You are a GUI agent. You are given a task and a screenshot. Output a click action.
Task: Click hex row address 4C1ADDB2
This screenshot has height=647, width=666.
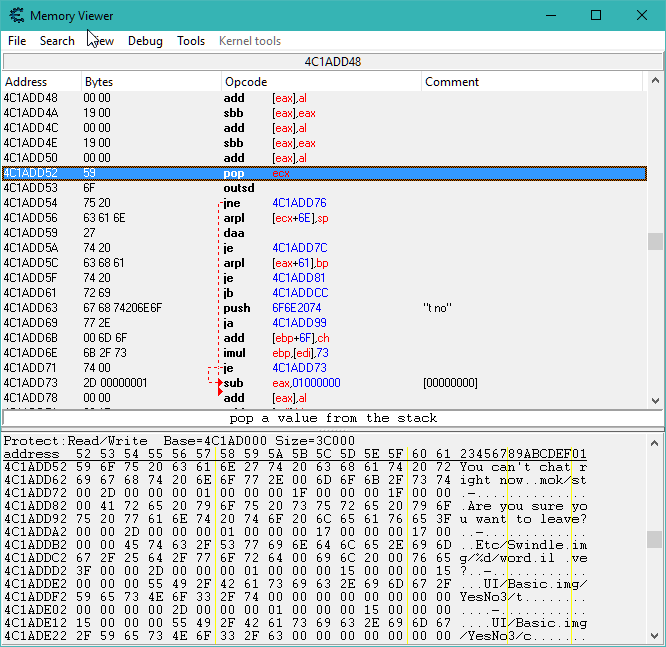click(35, 545)
